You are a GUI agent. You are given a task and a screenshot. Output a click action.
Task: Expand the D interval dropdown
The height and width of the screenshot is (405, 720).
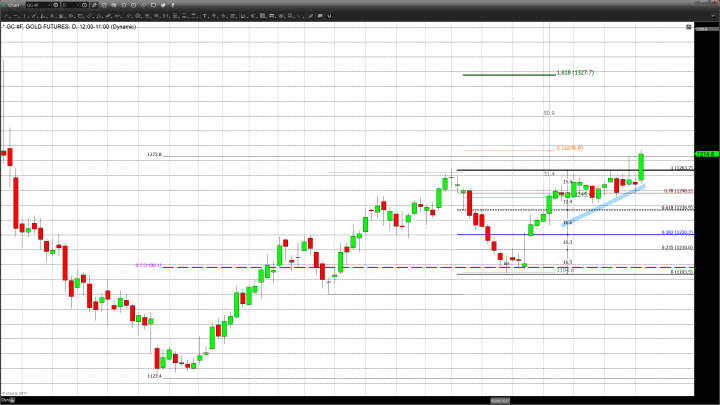[77, 5]
